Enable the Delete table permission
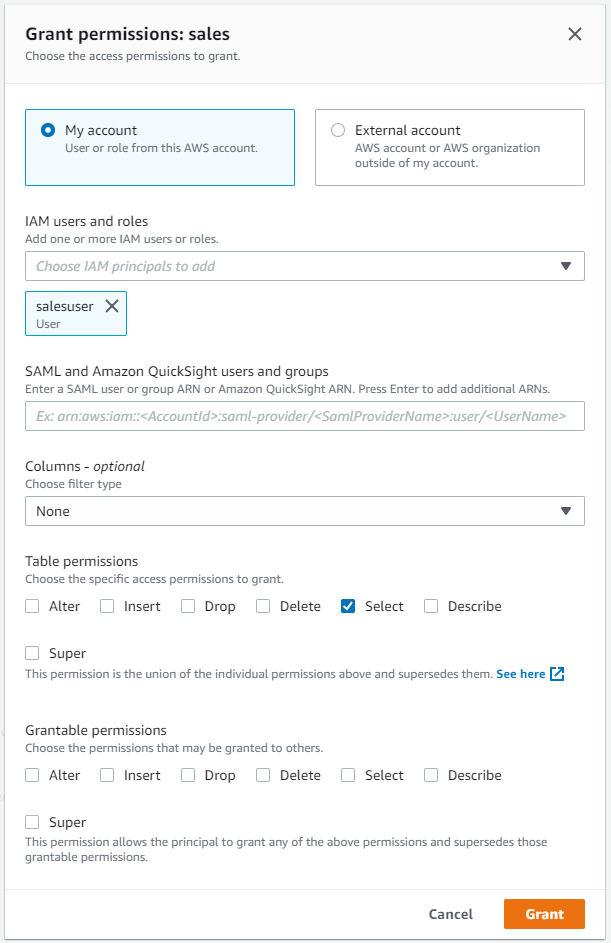This screenshot has width=611, height=943. coord(263,606)
